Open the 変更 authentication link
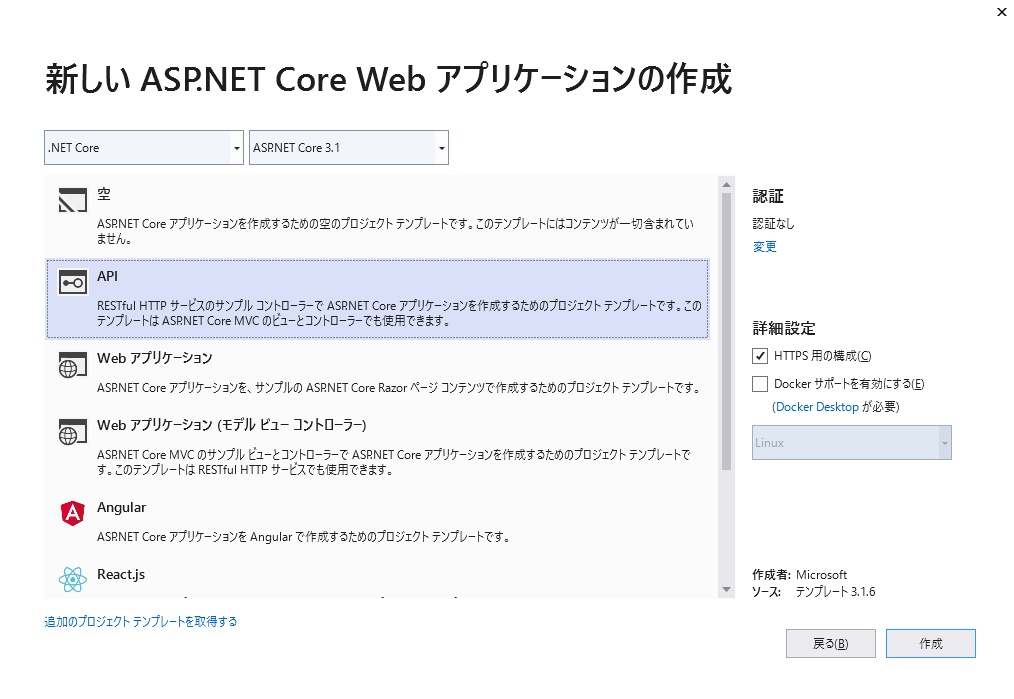Screen dimensions: 1014x699 764,247
